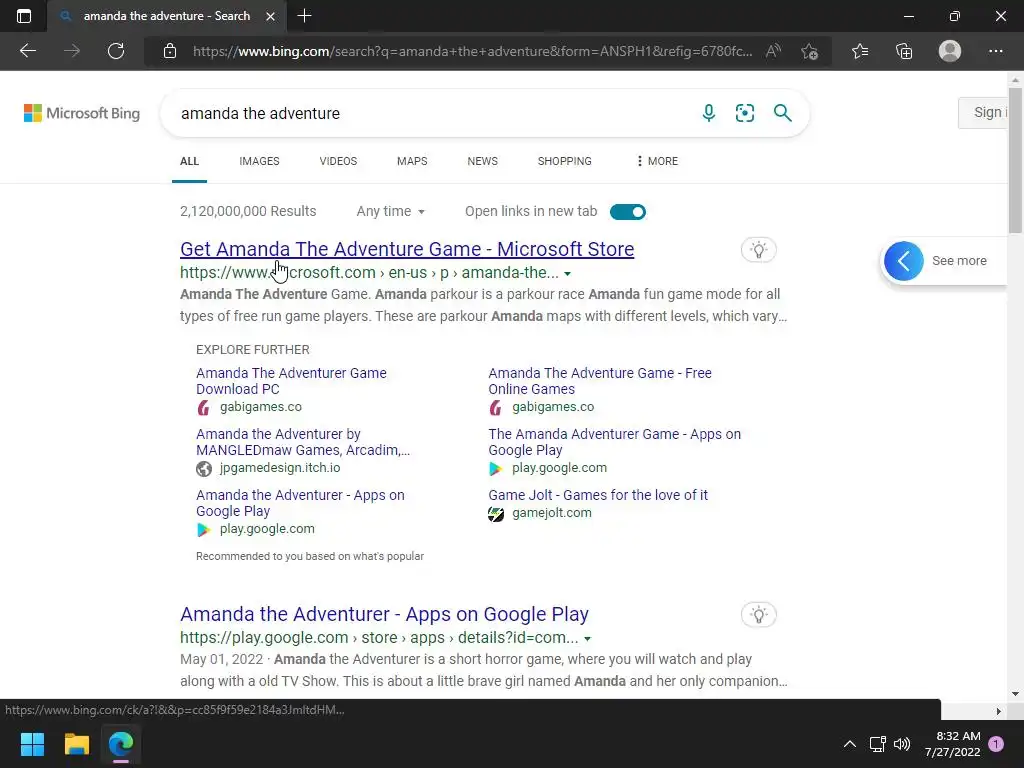Click the vertical page scrollbar thumb
The image size is (1024, 768).
click(1015, 160)
